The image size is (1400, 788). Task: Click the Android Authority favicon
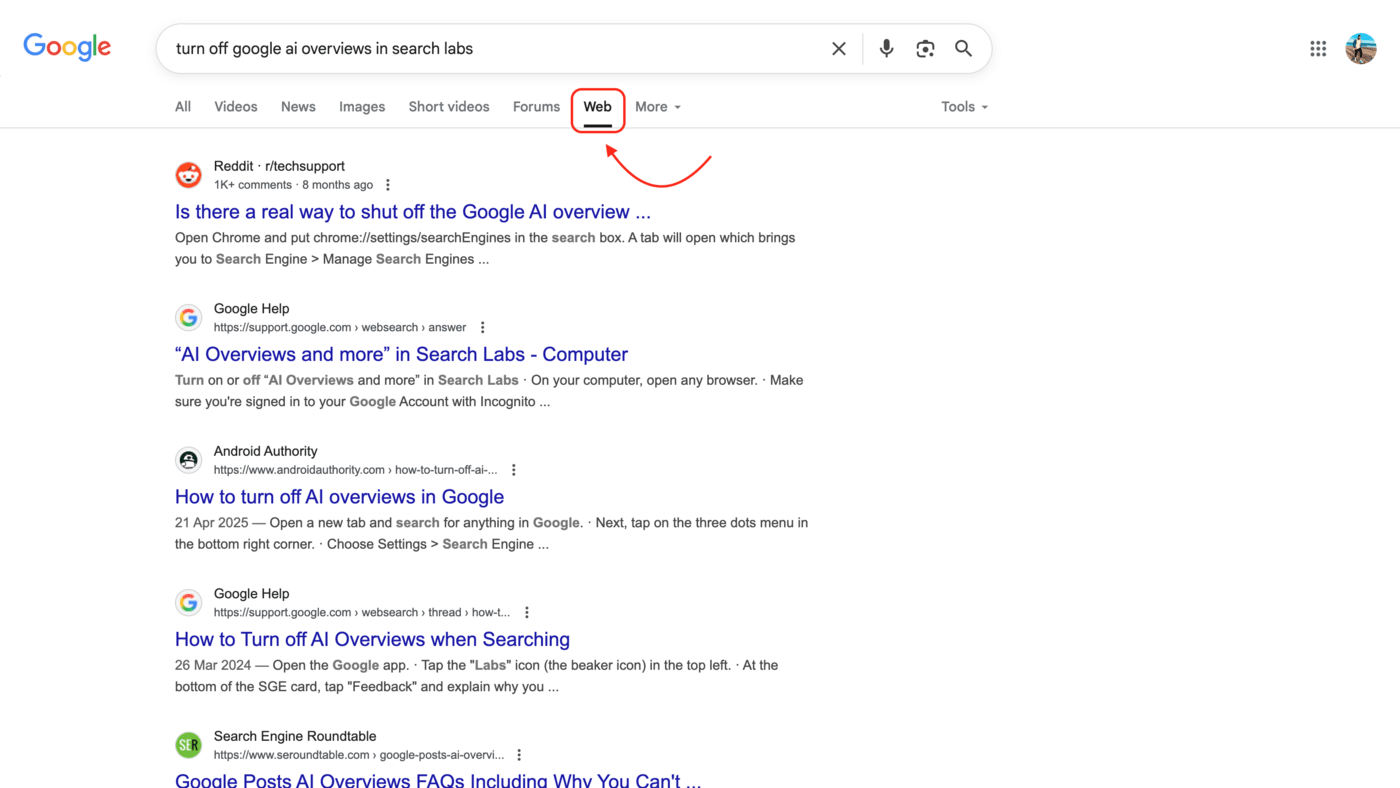pos(188,459)
